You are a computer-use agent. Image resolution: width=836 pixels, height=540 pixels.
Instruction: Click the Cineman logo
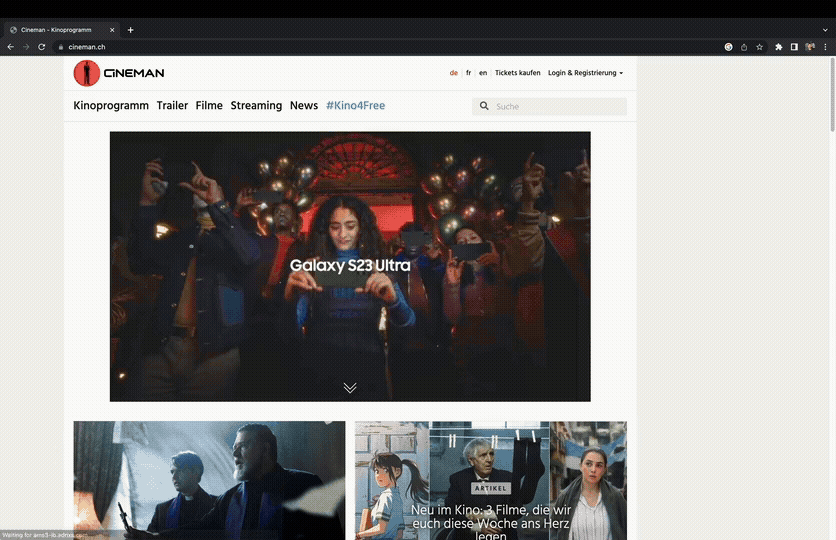118,73
